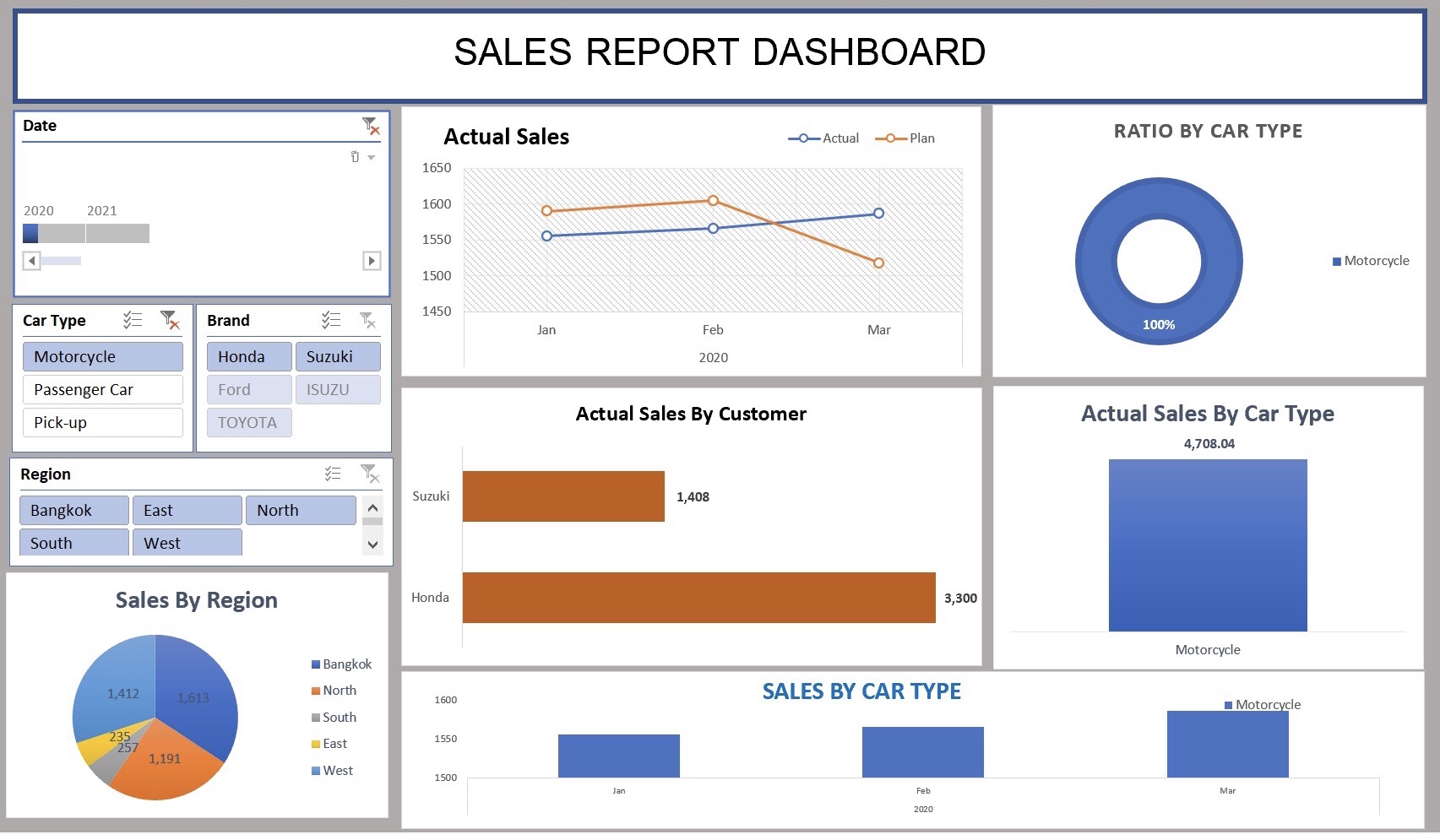Clear the Region slicer filter
This screenshot has width=1440, height=840.
[370, 474]
